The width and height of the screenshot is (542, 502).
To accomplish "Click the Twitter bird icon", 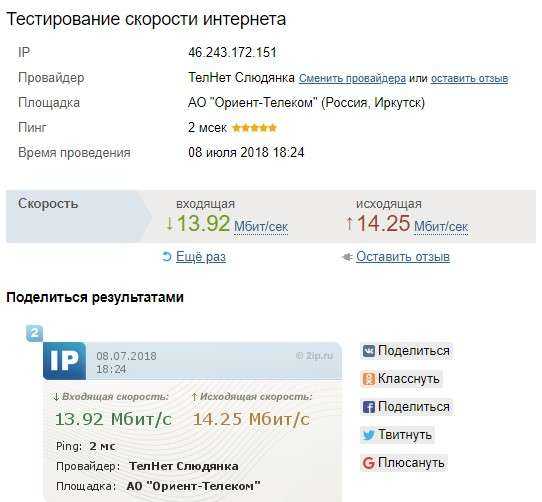I will pos(368,435).
